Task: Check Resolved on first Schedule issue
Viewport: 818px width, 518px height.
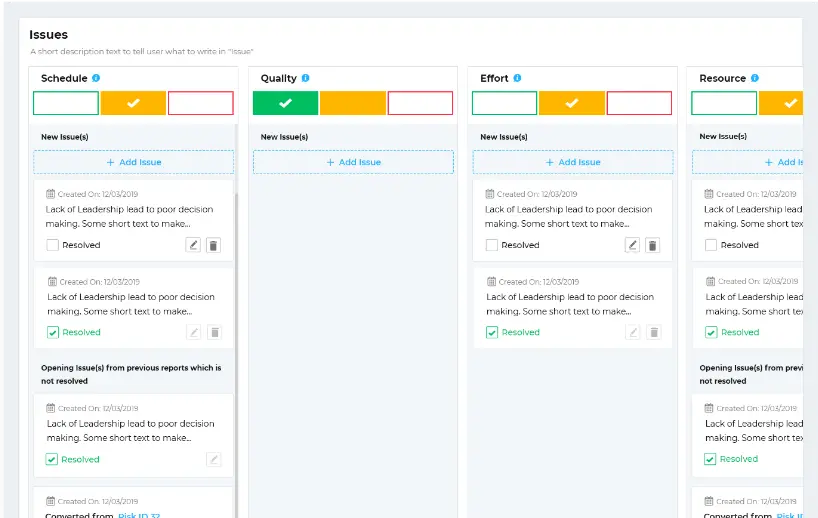Action: coord(53,245)
